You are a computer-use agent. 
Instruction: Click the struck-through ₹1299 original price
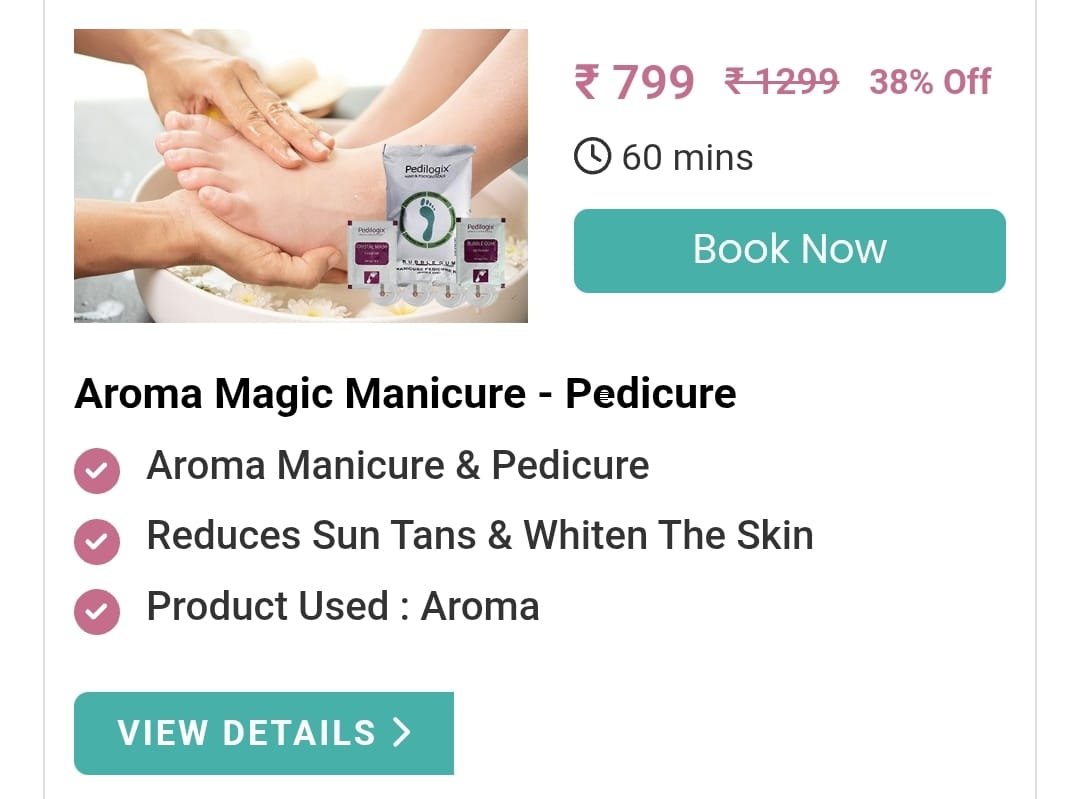(x=782, y=81)
